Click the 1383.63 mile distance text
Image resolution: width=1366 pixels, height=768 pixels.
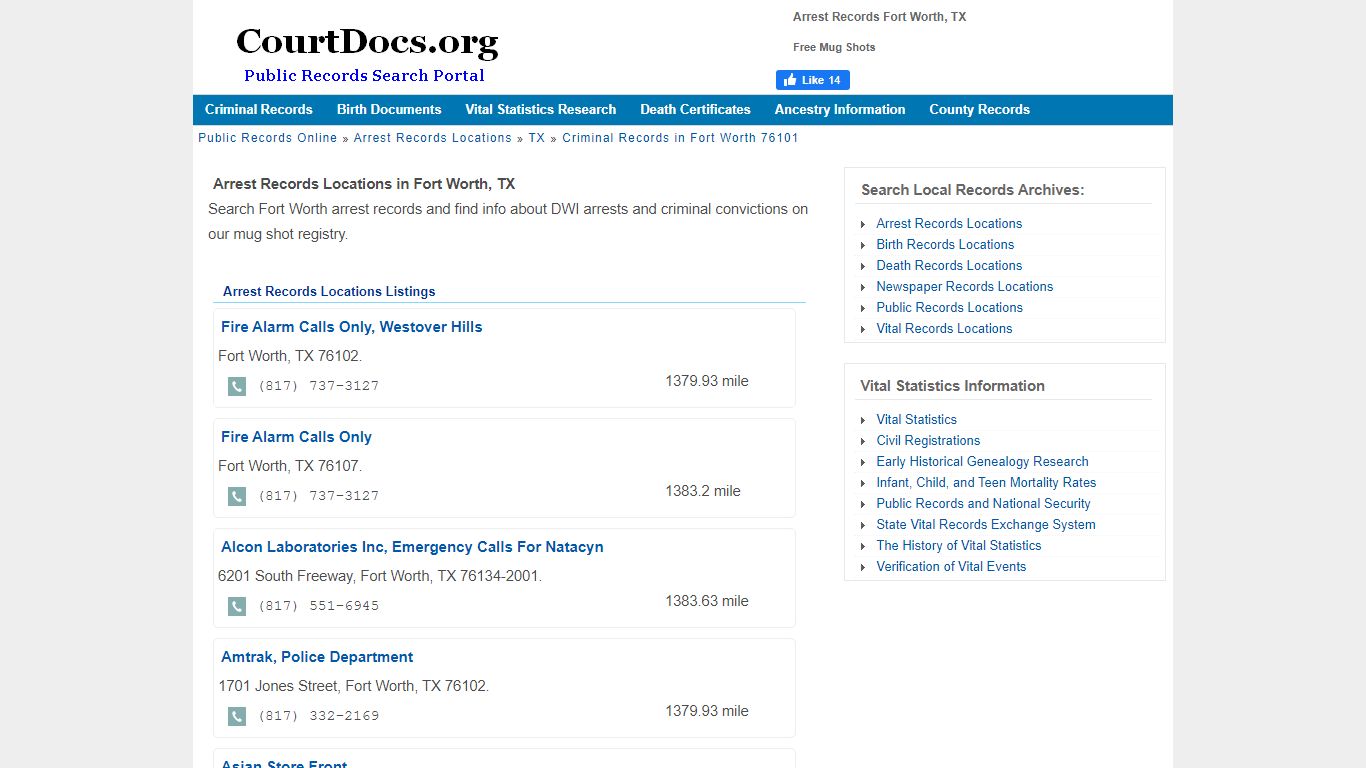pos(707,601)
